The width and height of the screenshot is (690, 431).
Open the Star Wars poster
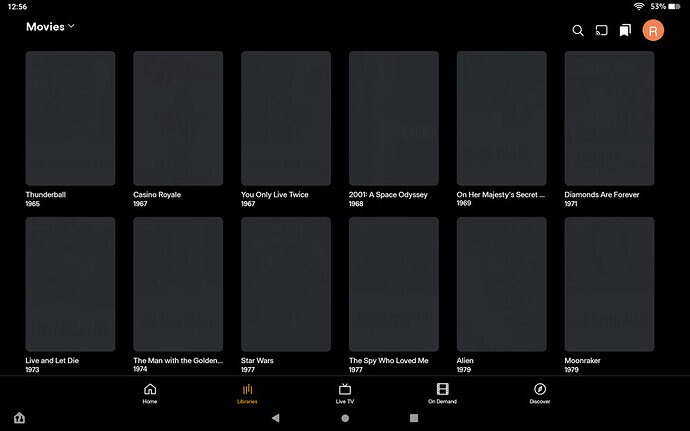click(286, 284)
